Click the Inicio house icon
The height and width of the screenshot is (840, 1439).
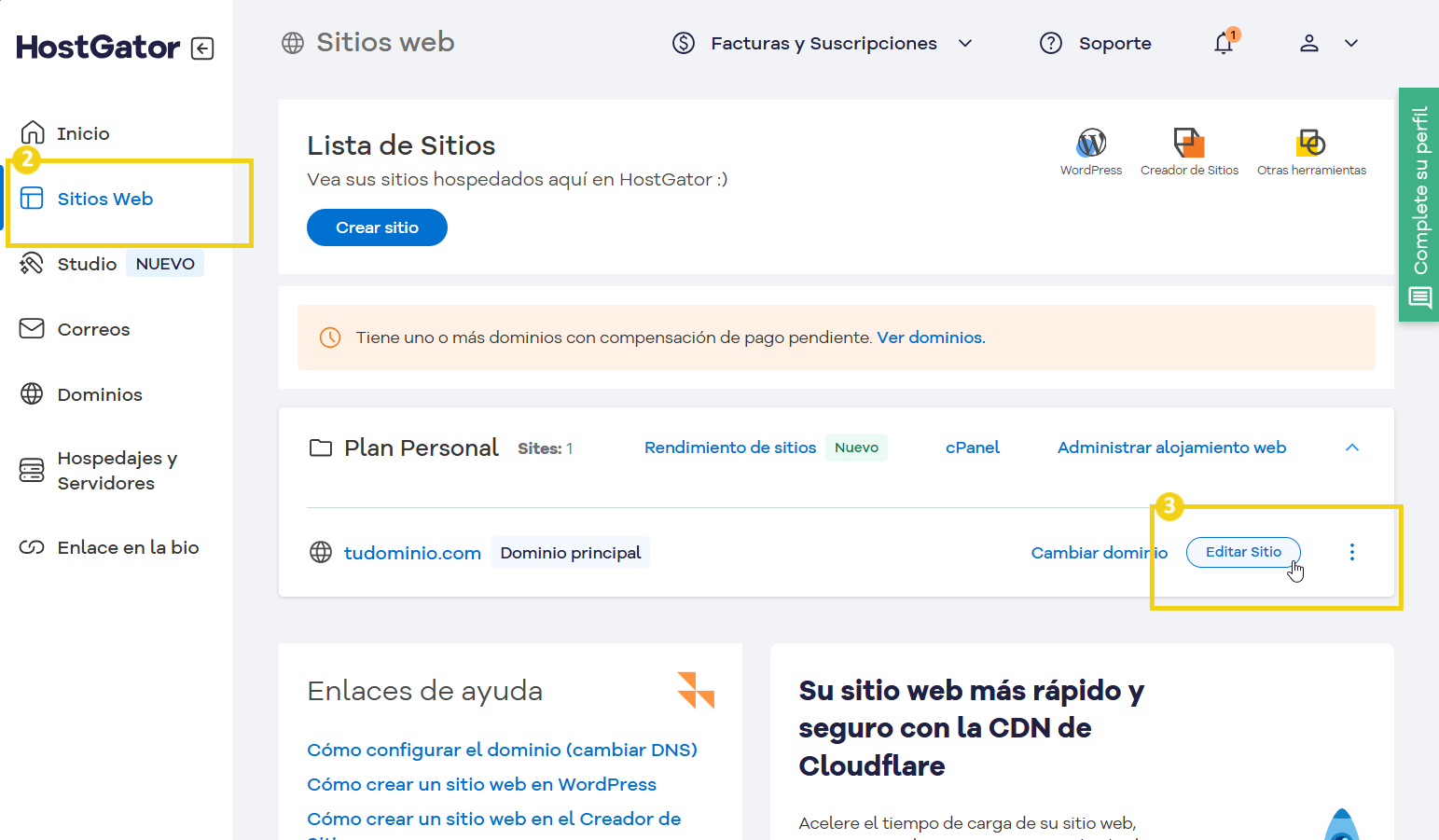33,132
